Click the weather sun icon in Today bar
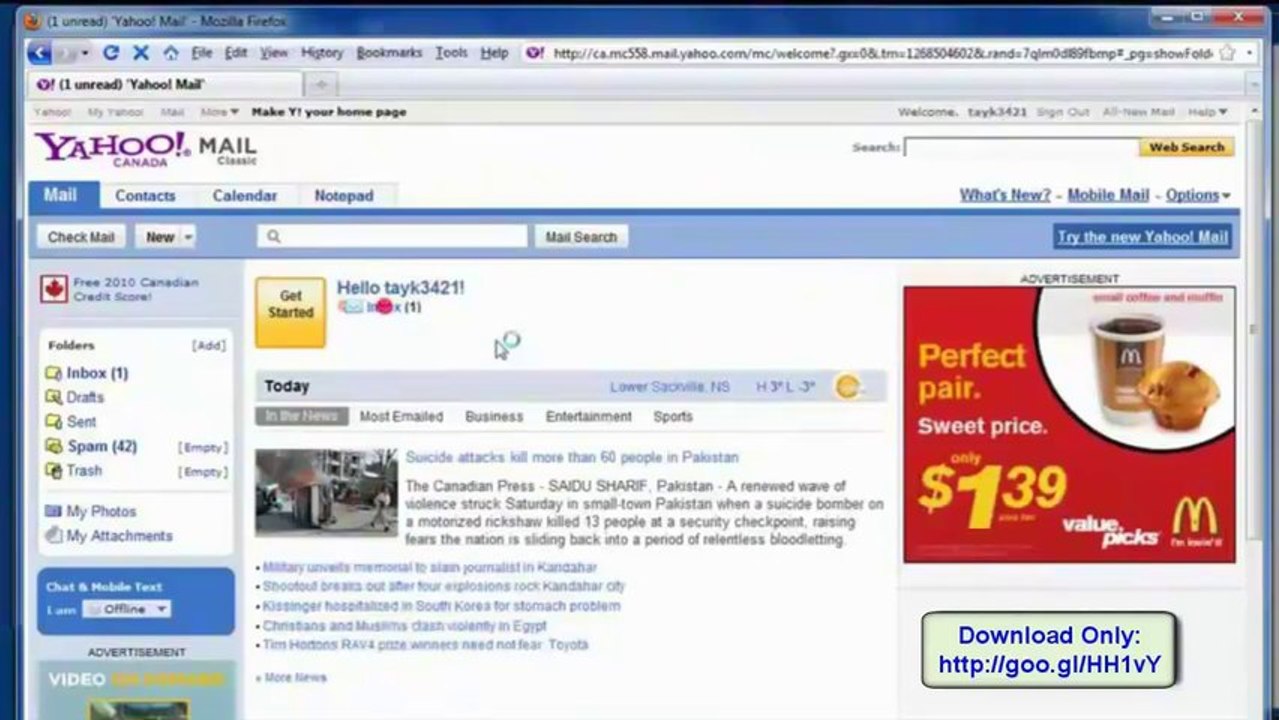The width and height of the screenshot is (1279, 720). click(x=848, y=386)
